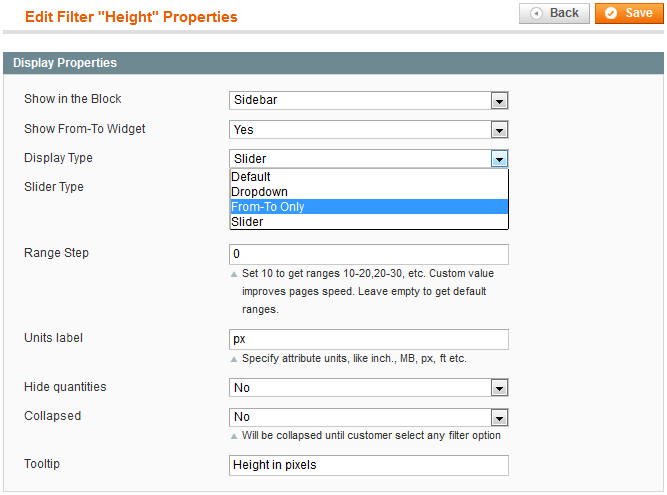Screen dimensions: 667x495
Task: Collapse the Display Type dropdown arrow
Action: click(x=500, y=159)
